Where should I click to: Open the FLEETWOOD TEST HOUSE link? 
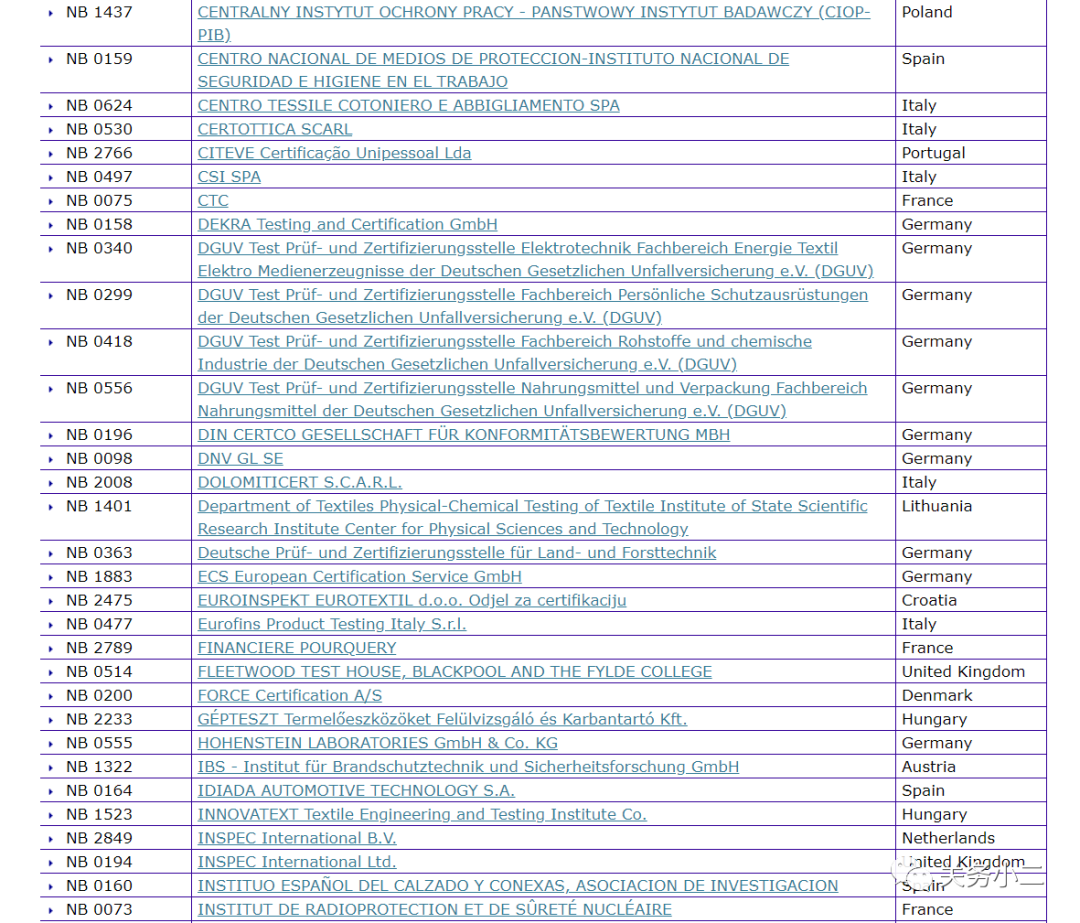(454, 672)
